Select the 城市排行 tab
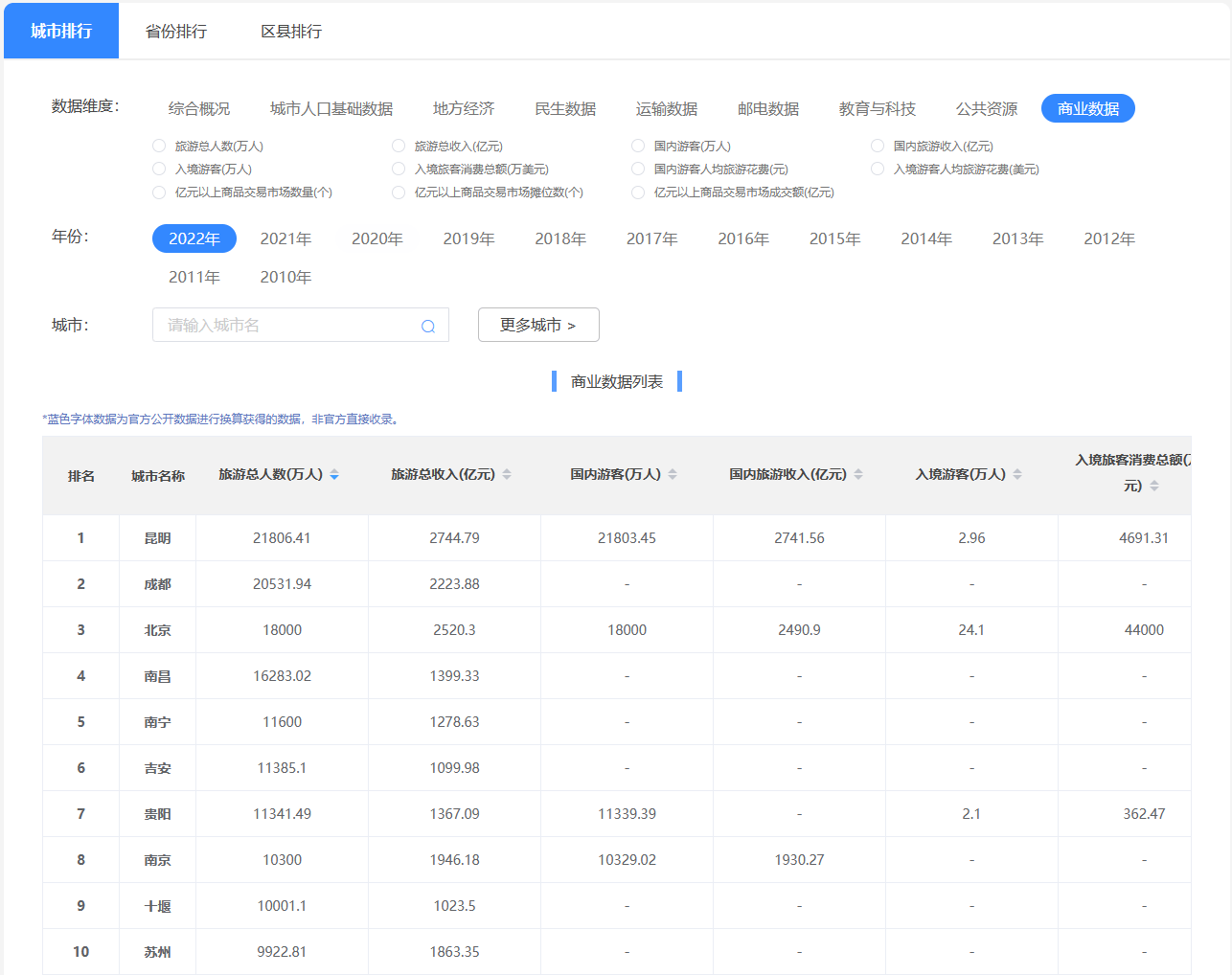Viewport: 1232px width, 975px height. 61,32
